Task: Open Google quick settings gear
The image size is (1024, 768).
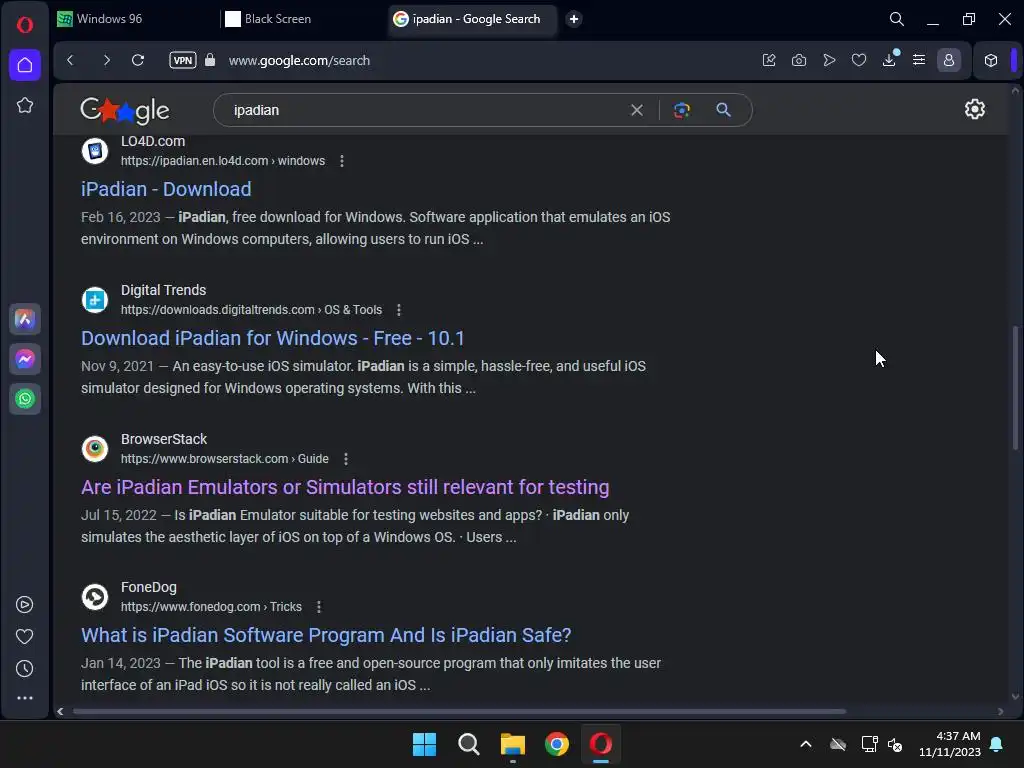Action: tap(975, 109)
